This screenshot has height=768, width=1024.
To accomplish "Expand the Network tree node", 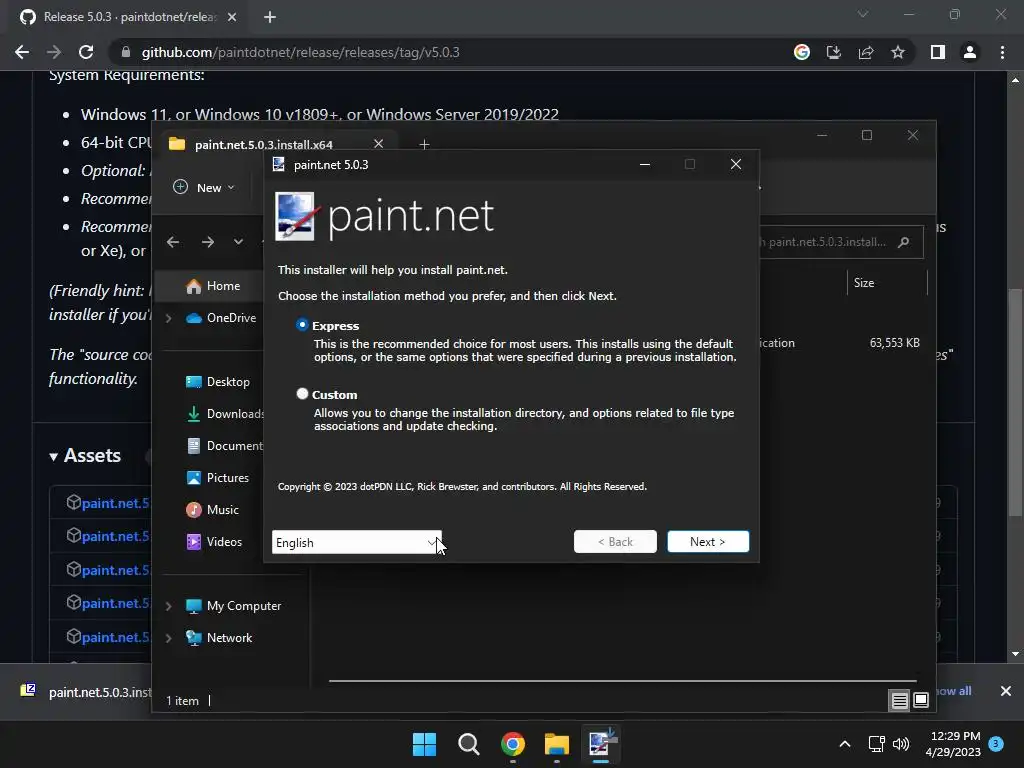I will tap(168, 638).
